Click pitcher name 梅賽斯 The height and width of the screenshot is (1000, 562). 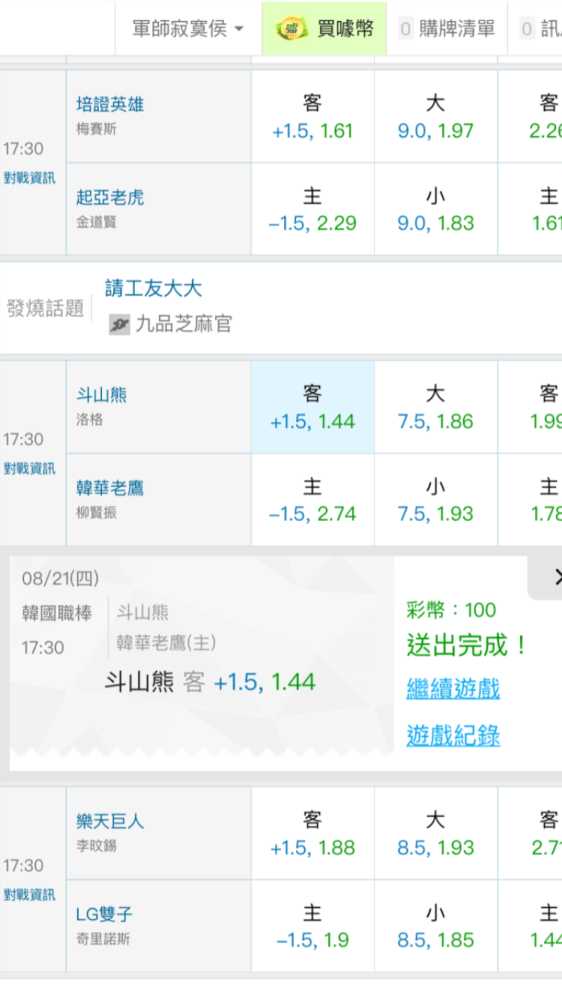click(96, 129)
